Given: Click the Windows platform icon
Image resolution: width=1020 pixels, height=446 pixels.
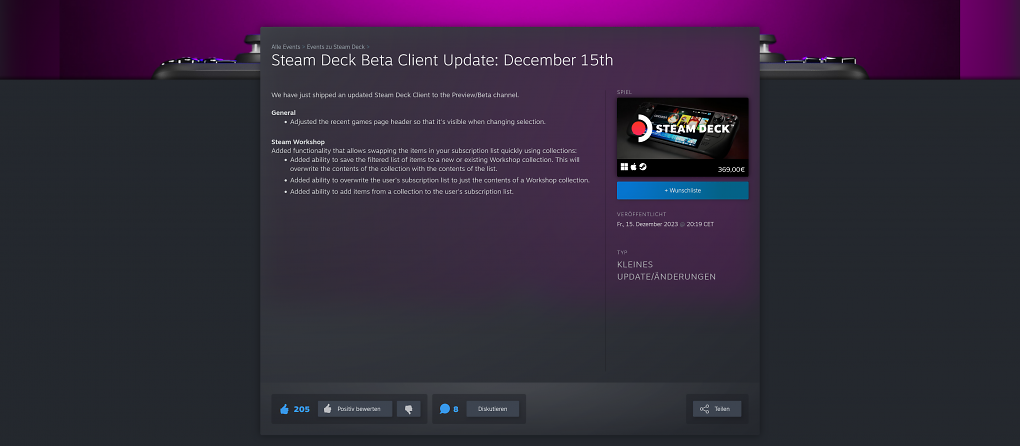Looking at the screenshot, I should [624, 167].
